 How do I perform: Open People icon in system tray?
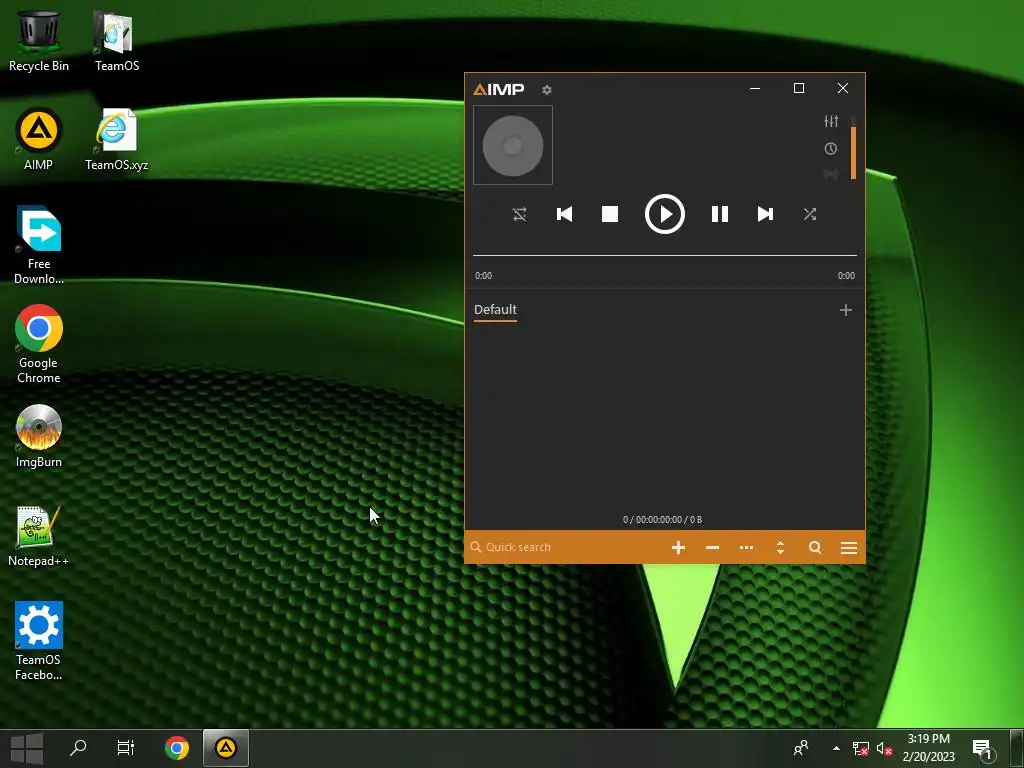coord(801,748)
